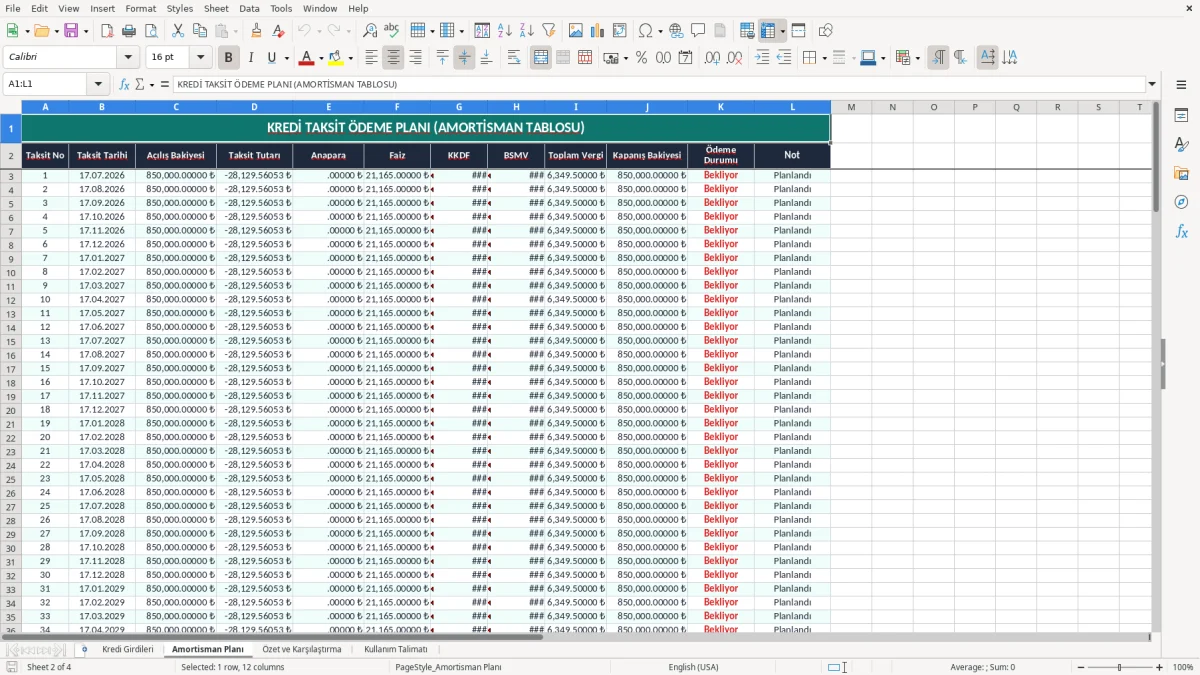The width and height of the screenshot is (1200, 675).
Task: Open the Font Size dropdown
Action: click(201, 58)
